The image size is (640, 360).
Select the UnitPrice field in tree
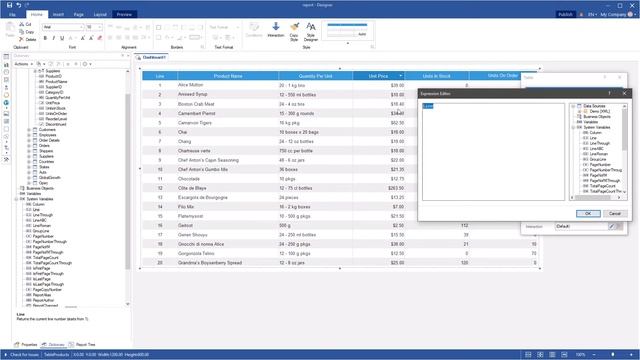(x=53, y=103)
